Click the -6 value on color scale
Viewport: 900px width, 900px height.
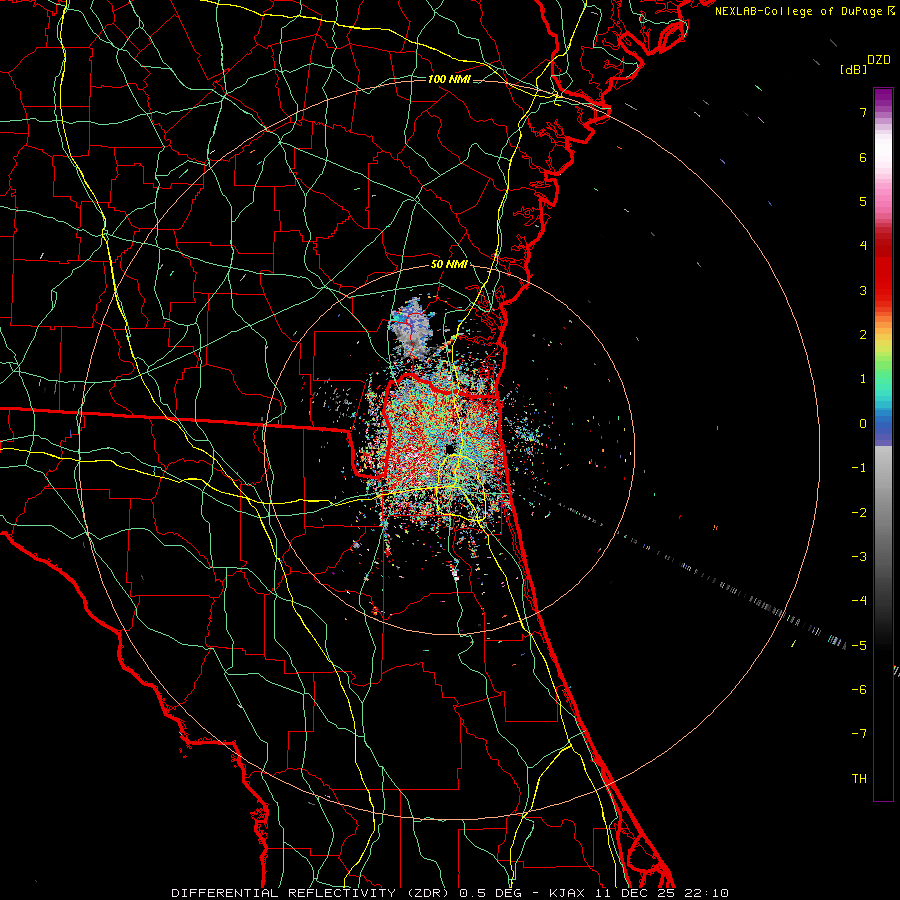click(859, 690)
